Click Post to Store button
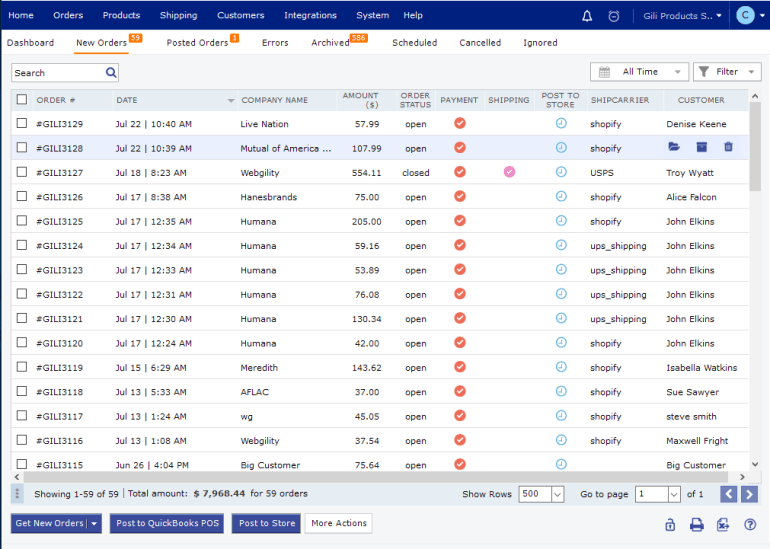This screenshot has height=549, width=770. click(267, 523)
